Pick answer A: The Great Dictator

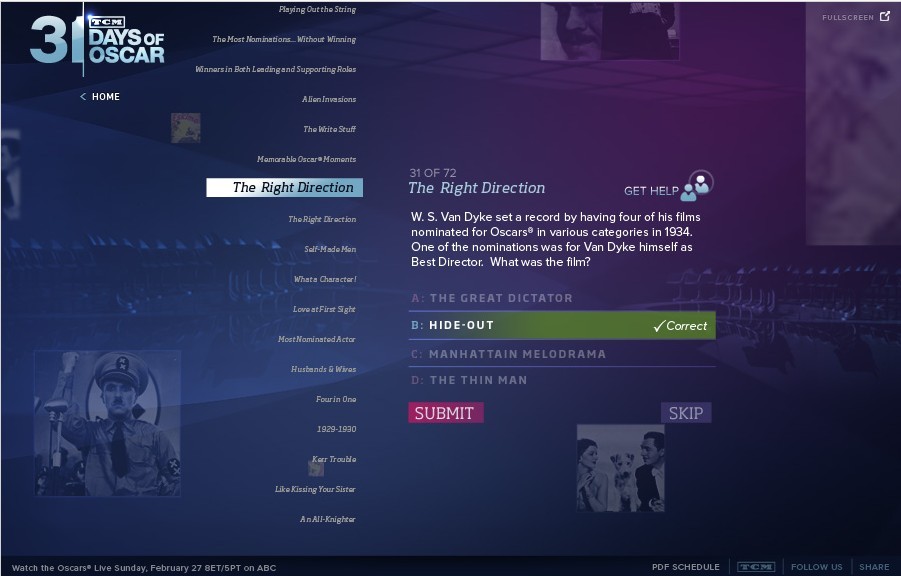tap(562, 298)
